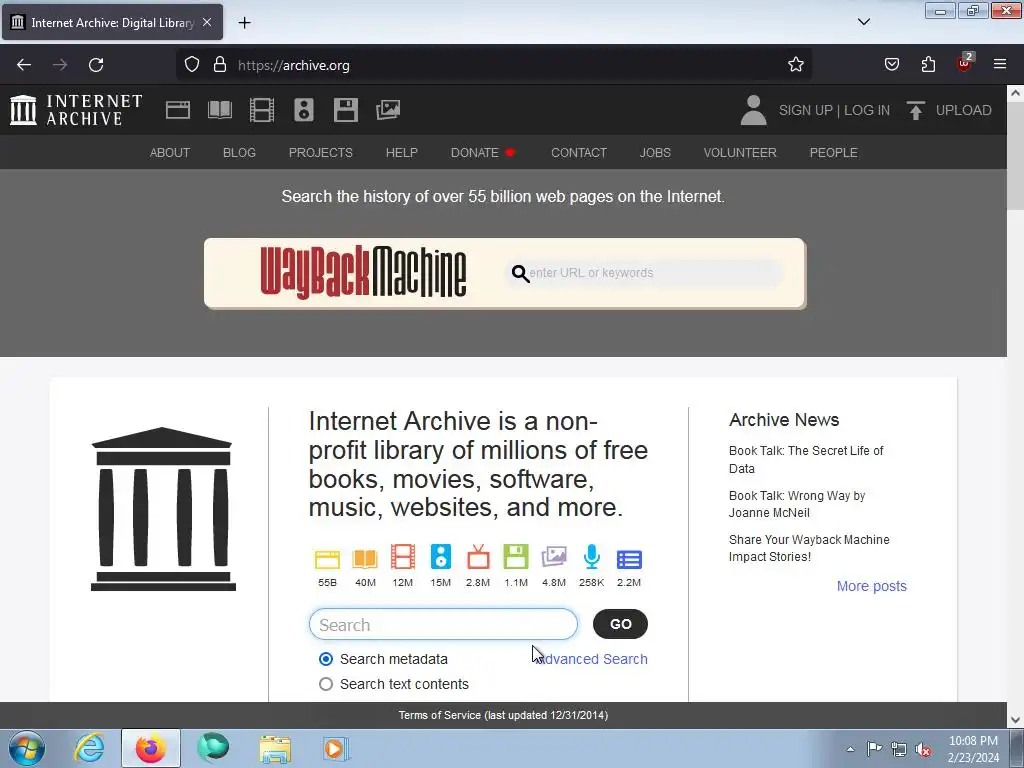Click the GO search button
The height and width of the screenshot is (768, 1024).
(620, 624)
